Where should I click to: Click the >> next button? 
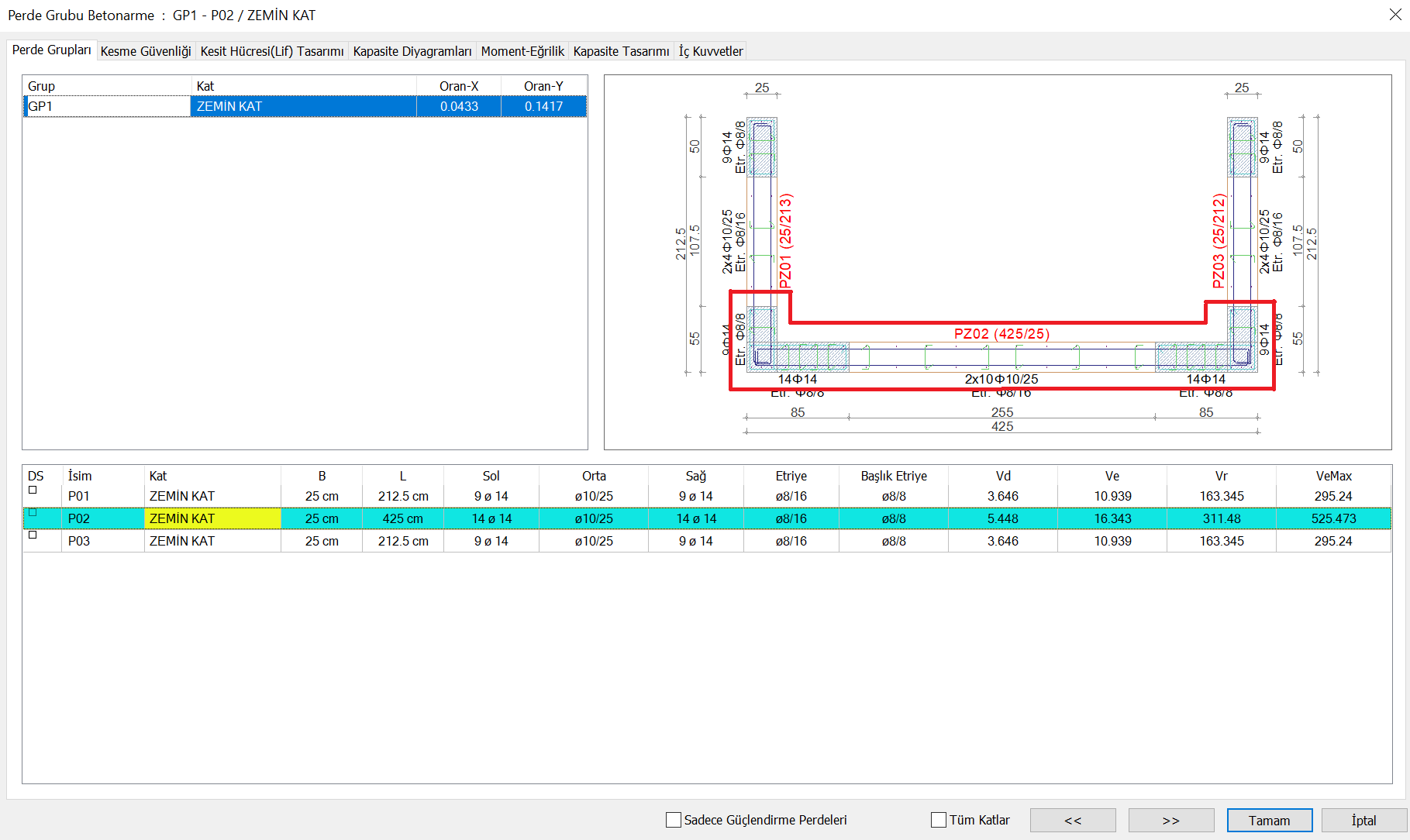tap(1171, 820)
